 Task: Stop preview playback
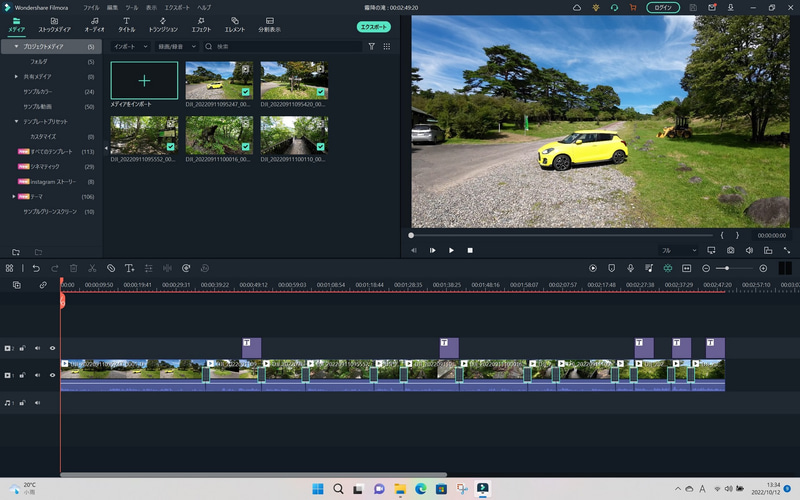(470, 251)
